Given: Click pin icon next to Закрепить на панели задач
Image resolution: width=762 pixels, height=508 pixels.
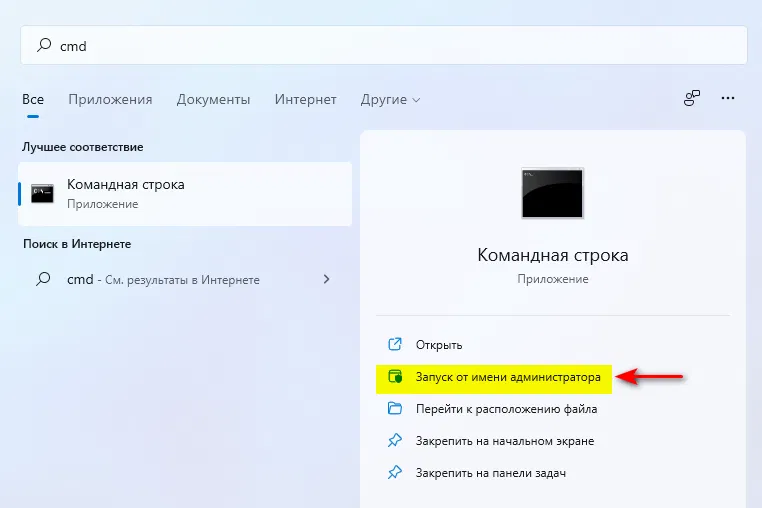Looking at the screenshot, I should (395, 473).
